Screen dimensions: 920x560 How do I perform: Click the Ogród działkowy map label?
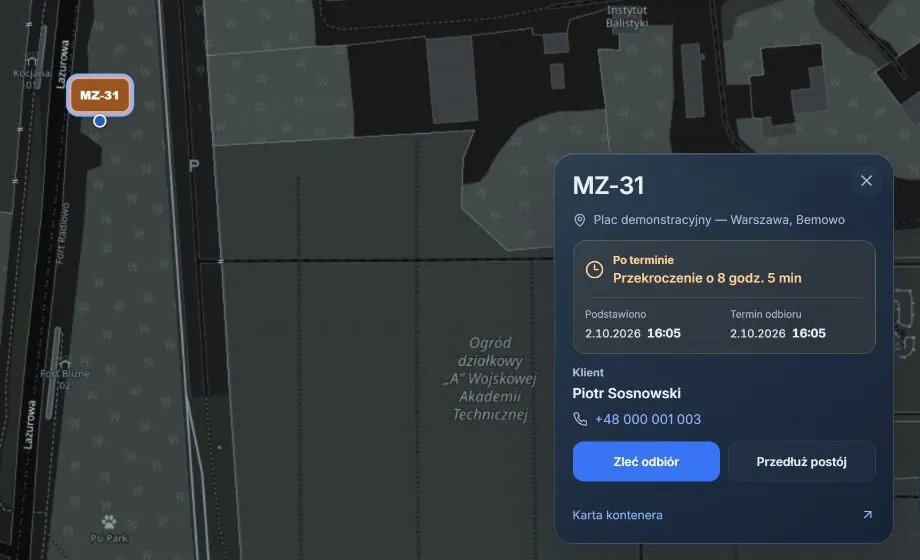tap(490, 379)
